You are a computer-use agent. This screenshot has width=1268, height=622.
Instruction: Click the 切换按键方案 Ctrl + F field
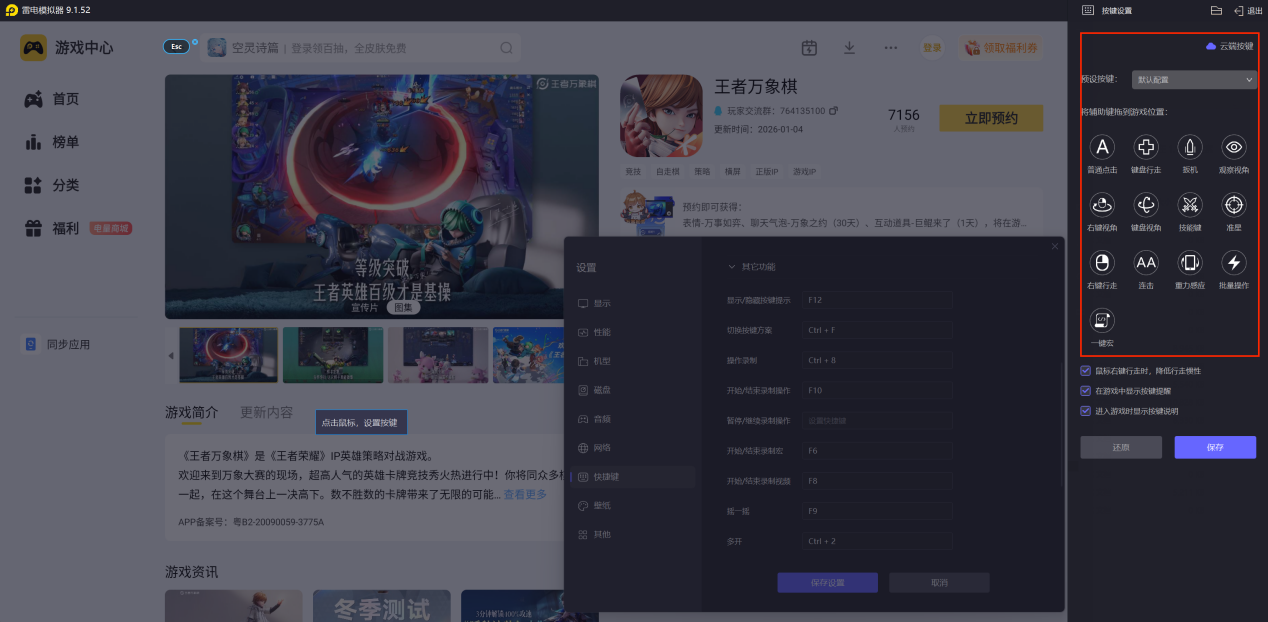tap(876, 330)
